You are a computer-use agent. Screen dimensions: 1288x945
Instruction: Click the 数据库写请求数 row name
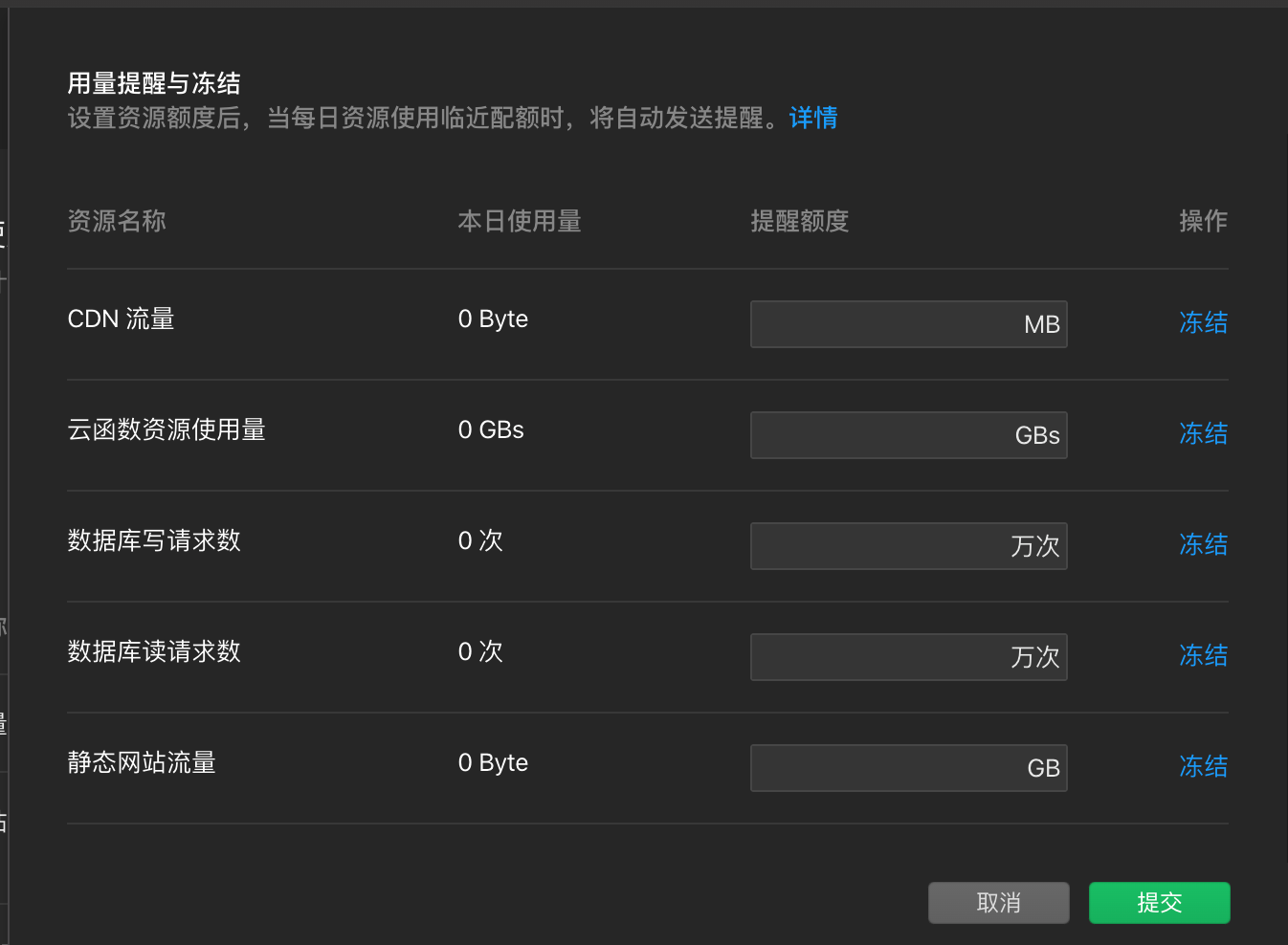coord(154,540)
